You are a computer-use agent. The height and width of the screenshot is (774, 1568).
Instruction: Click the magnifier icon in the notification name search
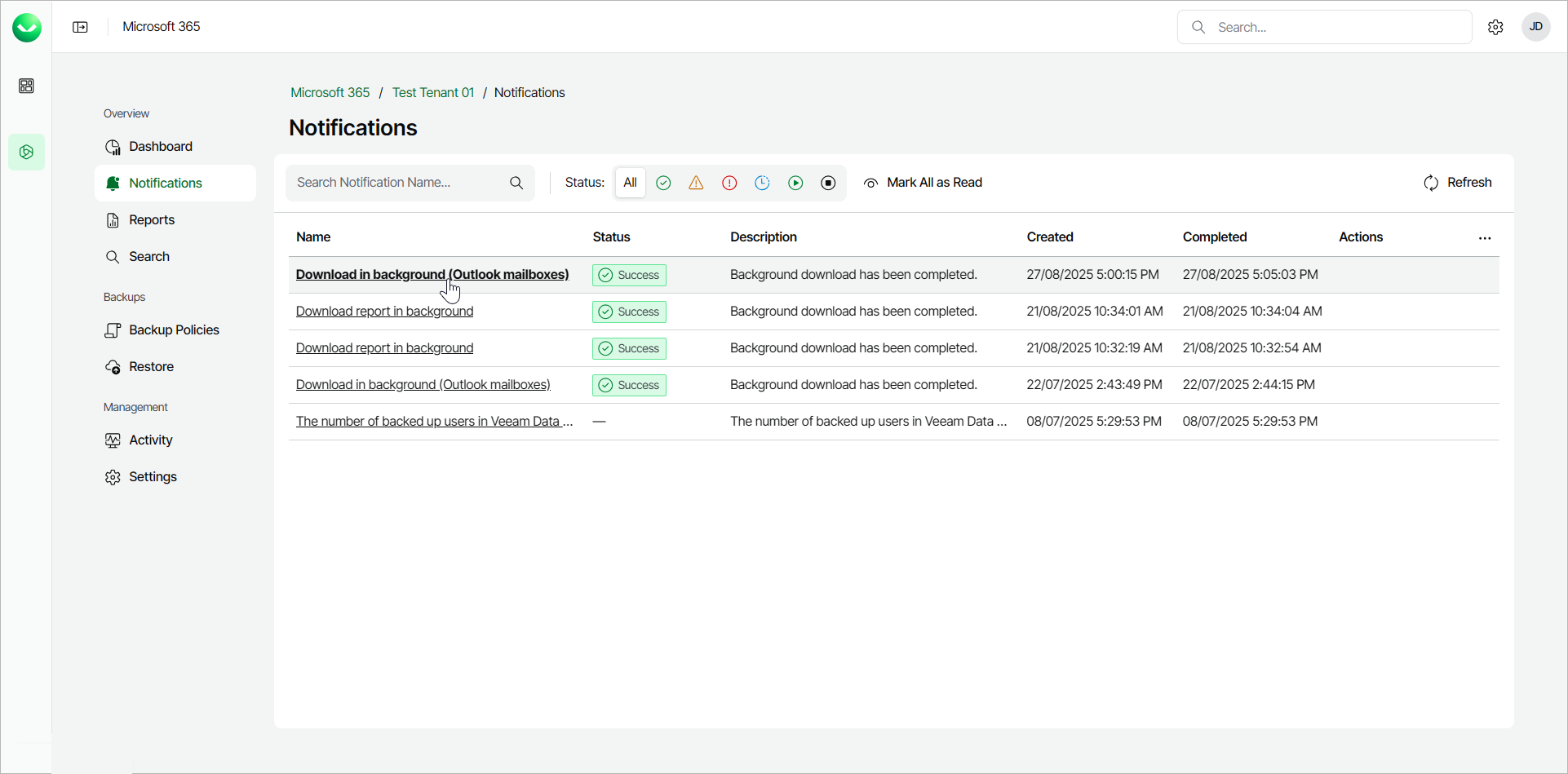click(x=516, y=183)
